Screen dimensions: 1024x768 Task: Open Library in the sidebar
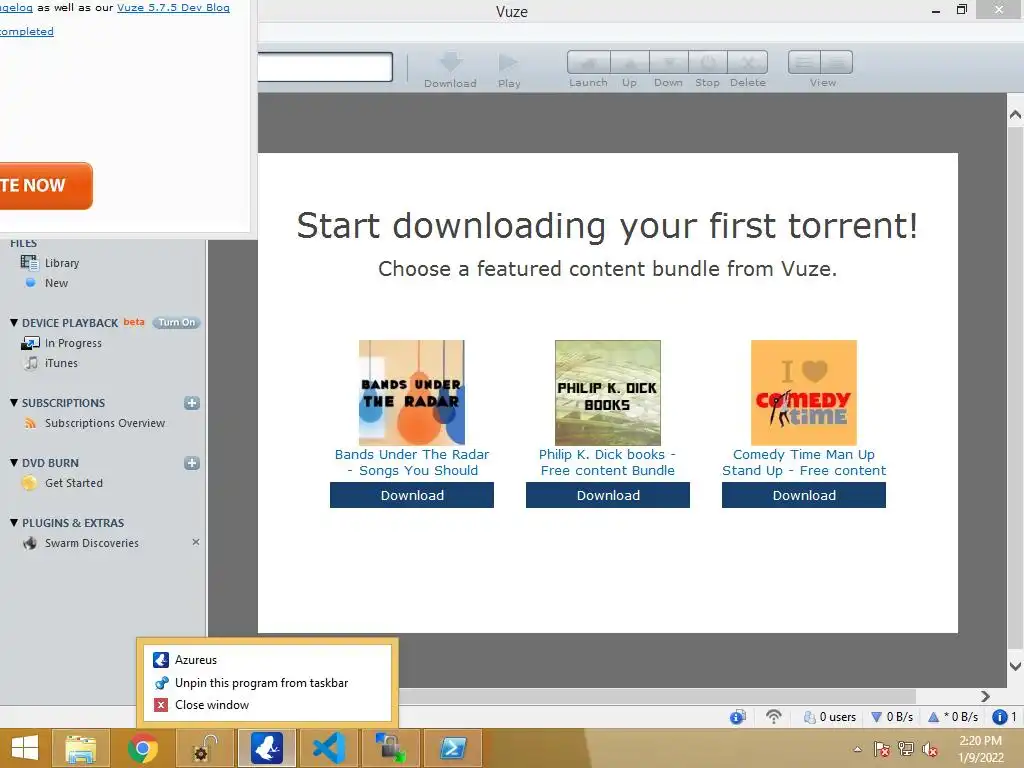tap(61, 263)
